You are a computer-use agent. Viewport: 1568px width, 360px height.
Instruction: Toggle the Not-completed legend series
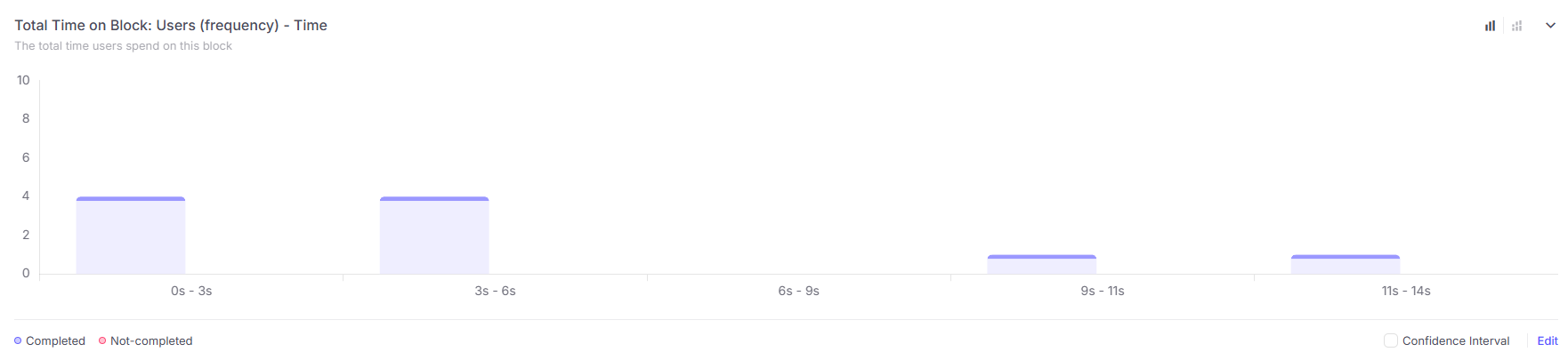pyautogui.click(x=146, y=340)
